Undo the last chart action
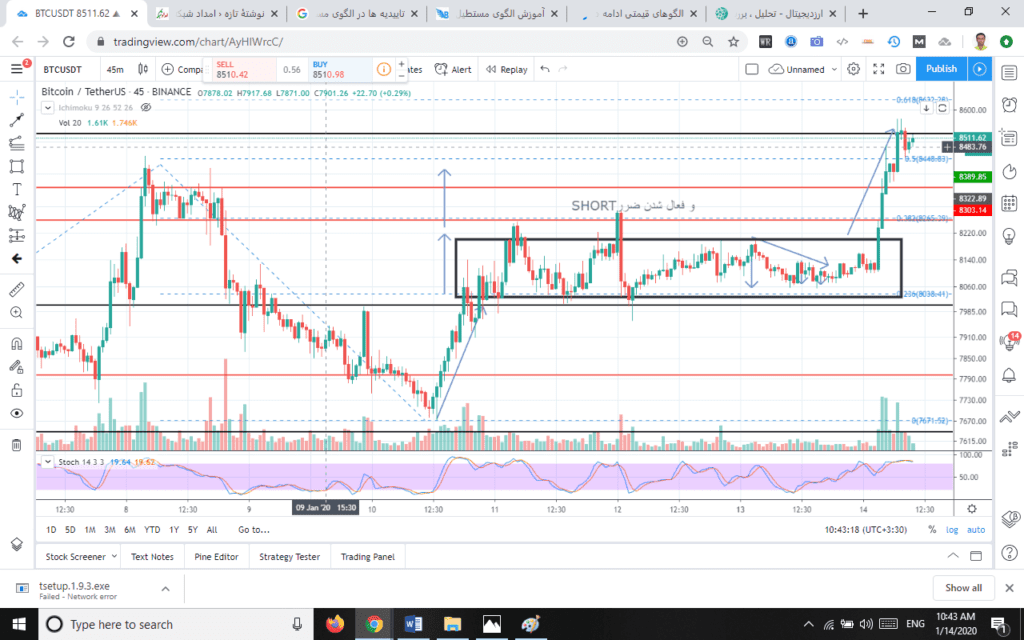Screen dimensions: 1024x640 point(545,70)
